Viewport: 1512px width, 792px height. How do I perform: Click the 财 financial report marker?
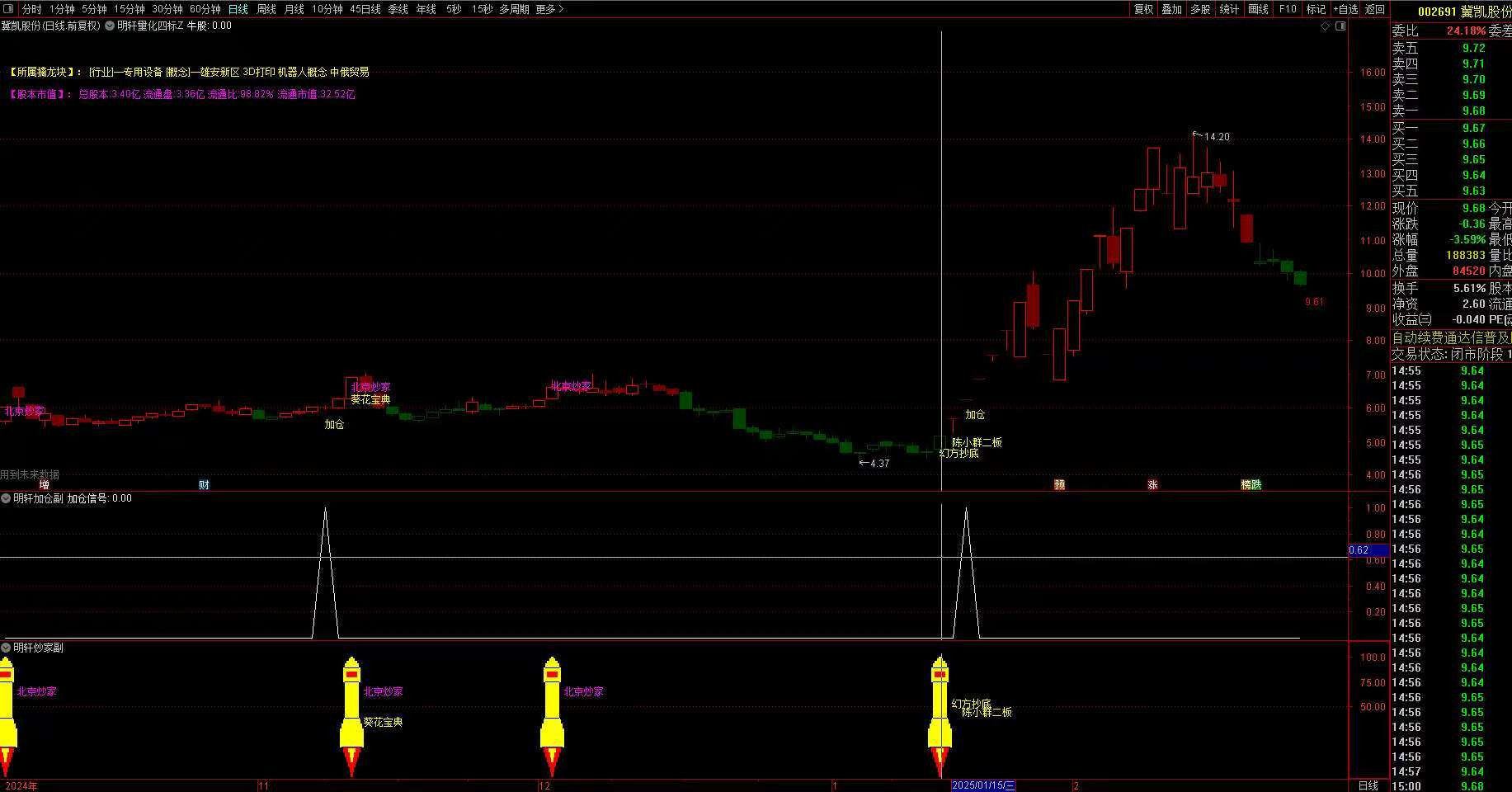tap(204, 485)
